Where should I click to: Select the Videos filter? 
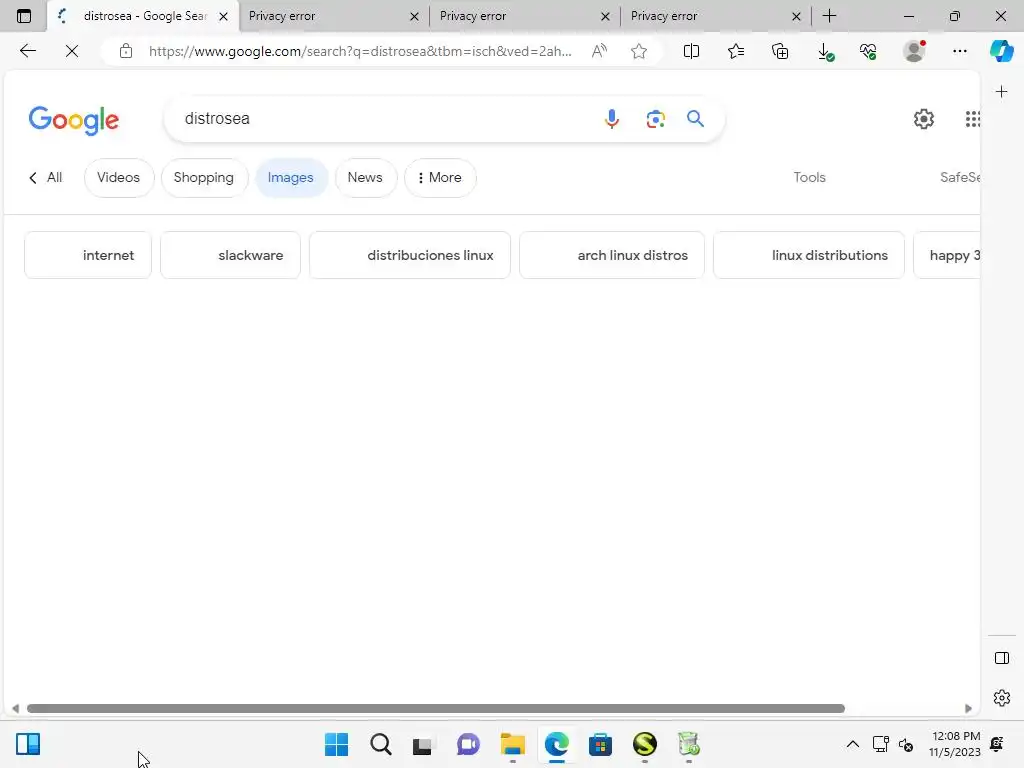pos(118,178)
